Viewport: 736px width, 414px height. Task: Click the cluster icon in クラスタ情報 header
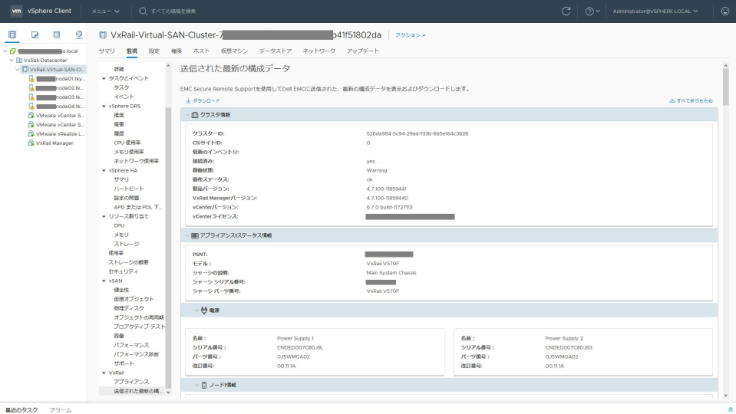tap(195, 115)
